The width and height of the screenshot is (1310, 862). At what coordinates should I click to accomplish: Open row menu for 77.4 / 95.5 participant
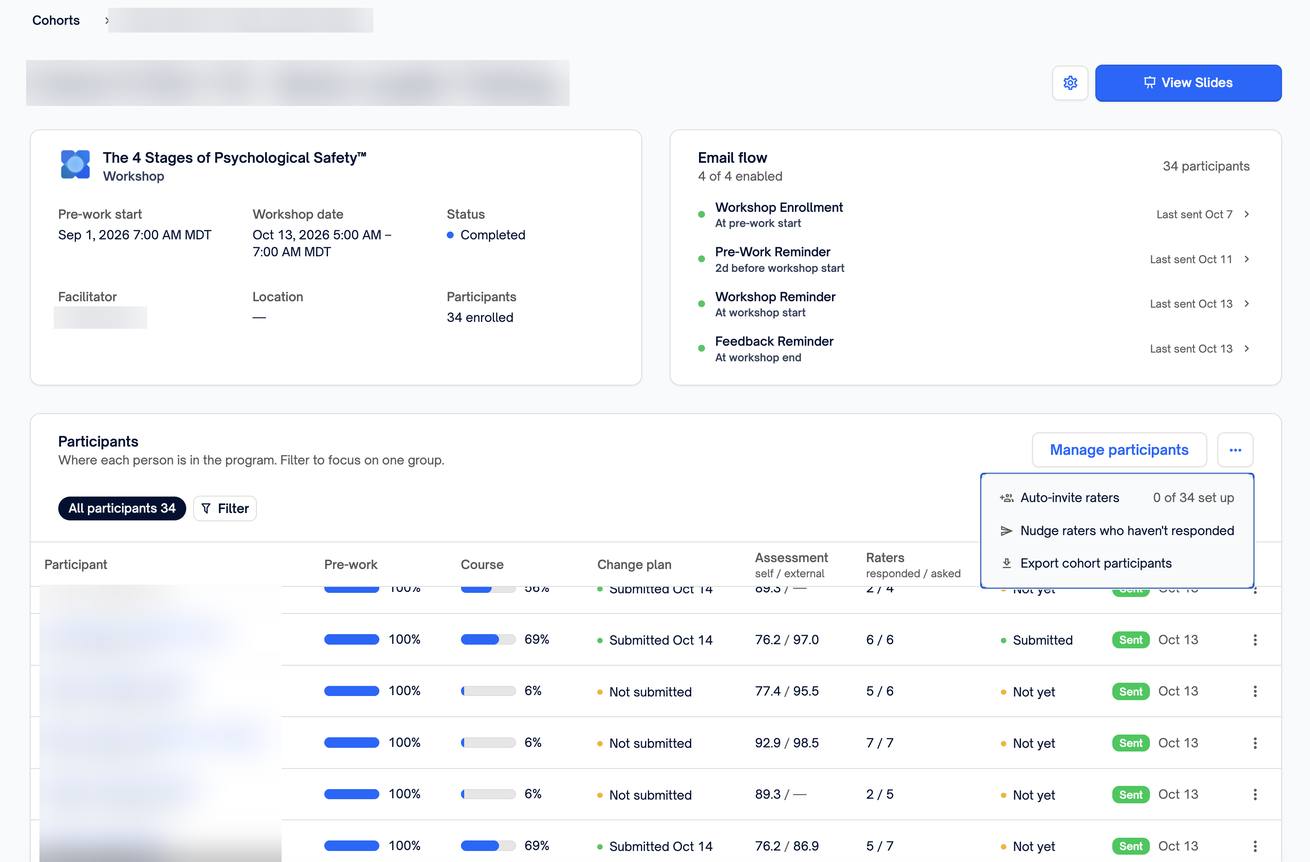click(x=1255, y=692)
